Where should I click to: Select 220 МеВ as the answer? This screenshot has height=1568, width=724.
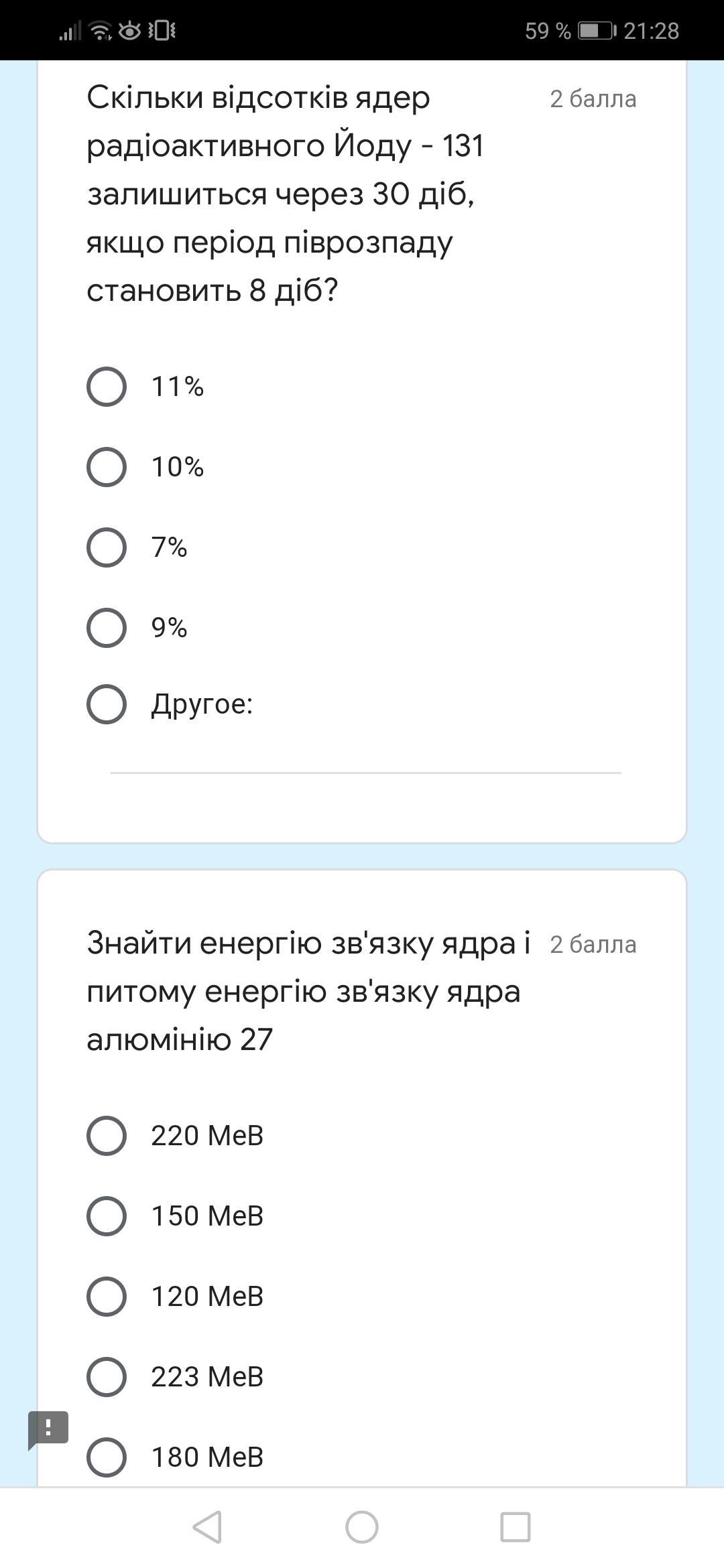pos(107,1136)
